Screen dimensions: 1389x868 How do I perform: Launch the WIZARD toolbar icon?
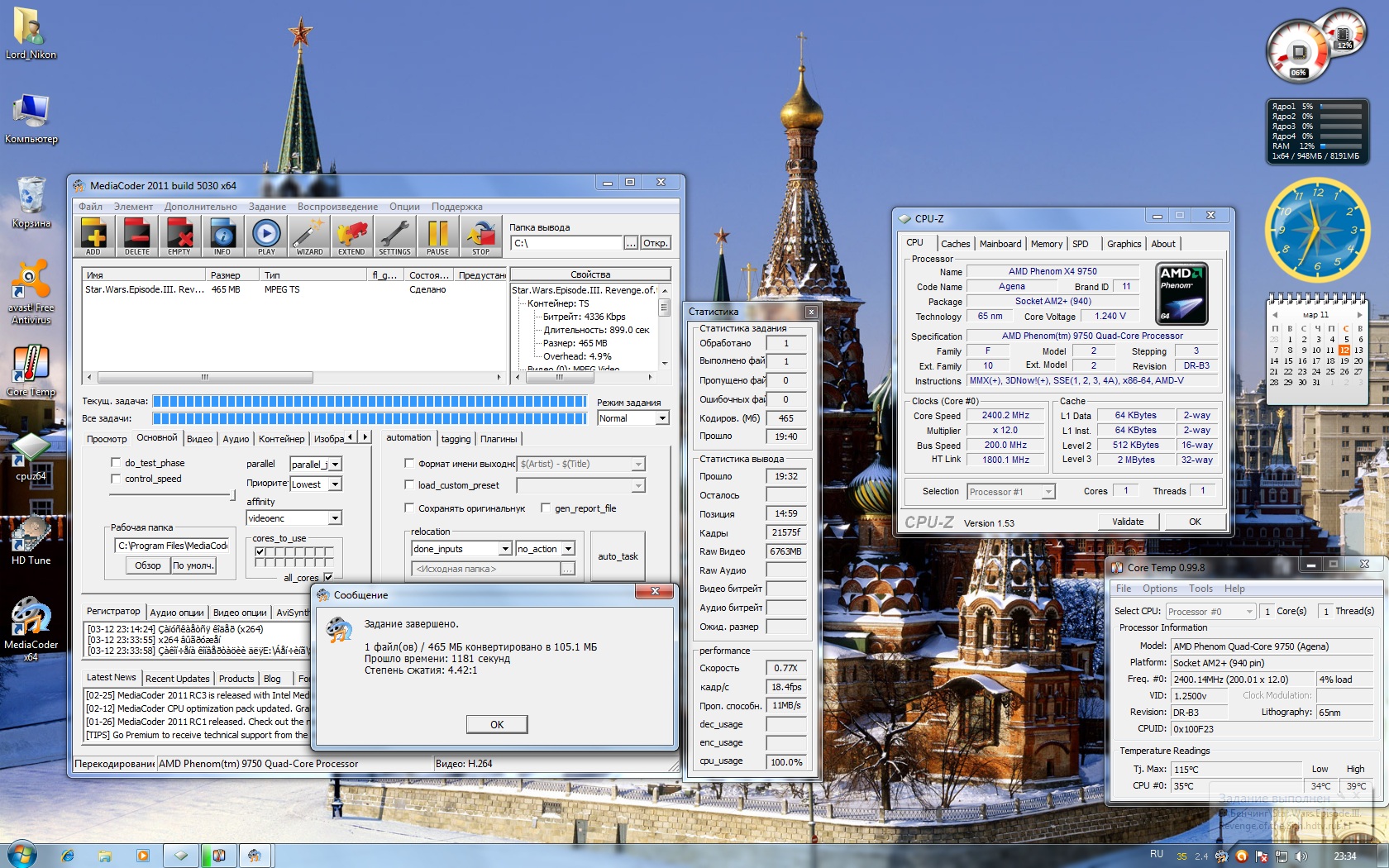[x=309, y=236]
